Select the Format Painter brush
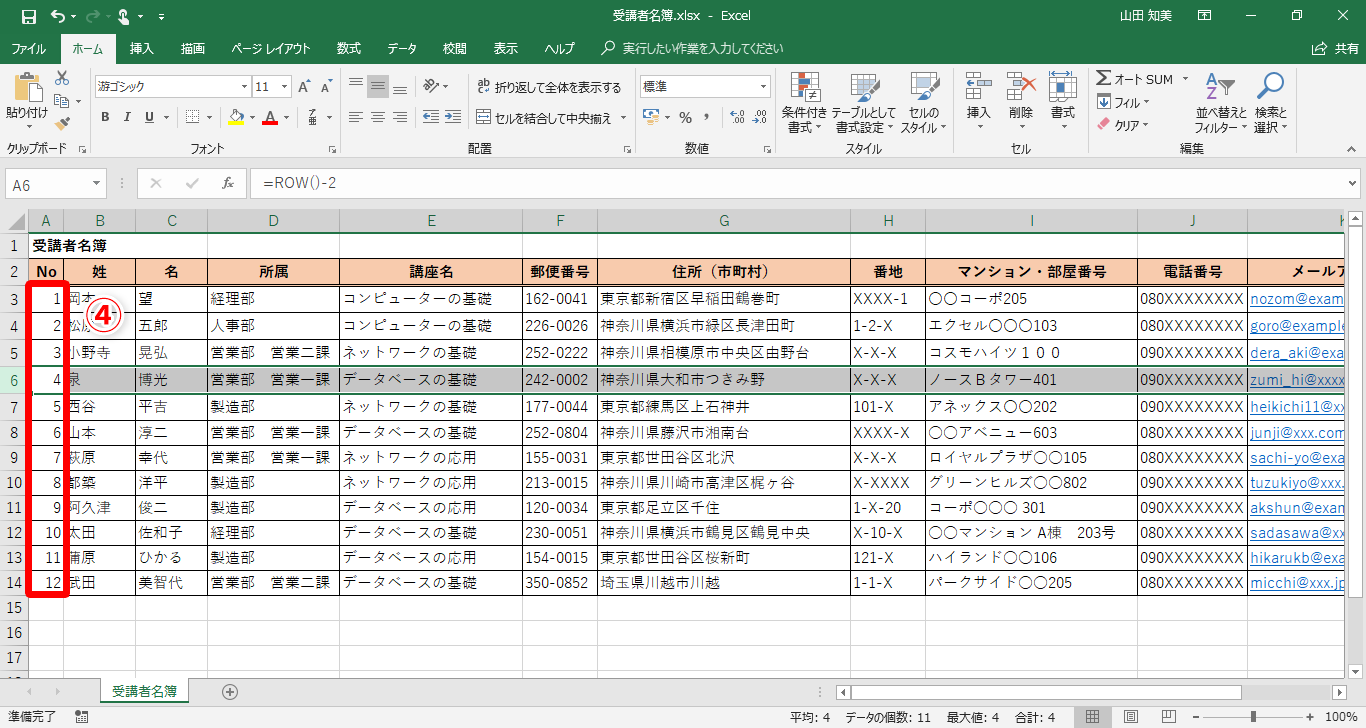The height and width of the screenshot is (728, 1366). [x=62, y=124]
